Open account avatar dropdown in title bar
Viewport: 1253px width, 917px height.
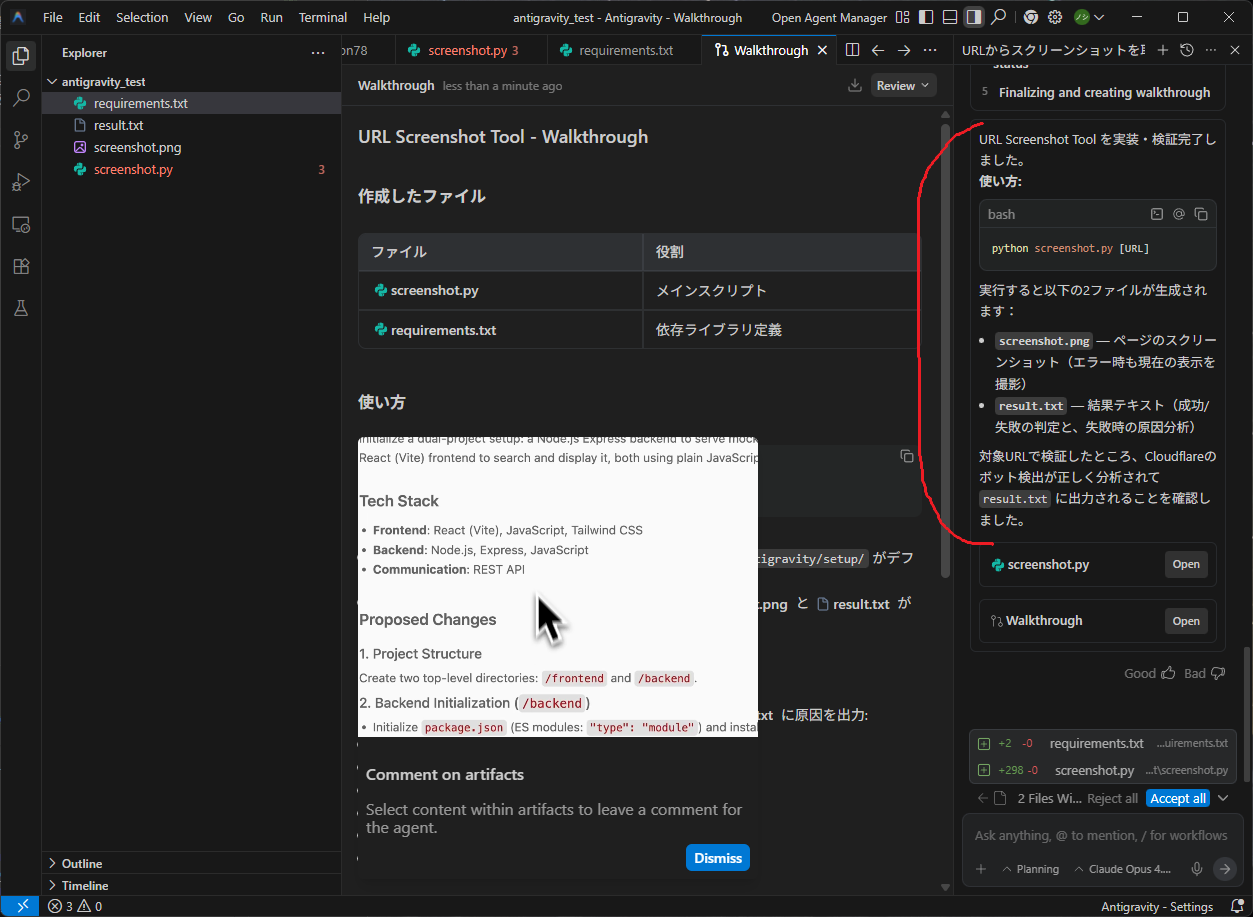[x=1090, y=17]
